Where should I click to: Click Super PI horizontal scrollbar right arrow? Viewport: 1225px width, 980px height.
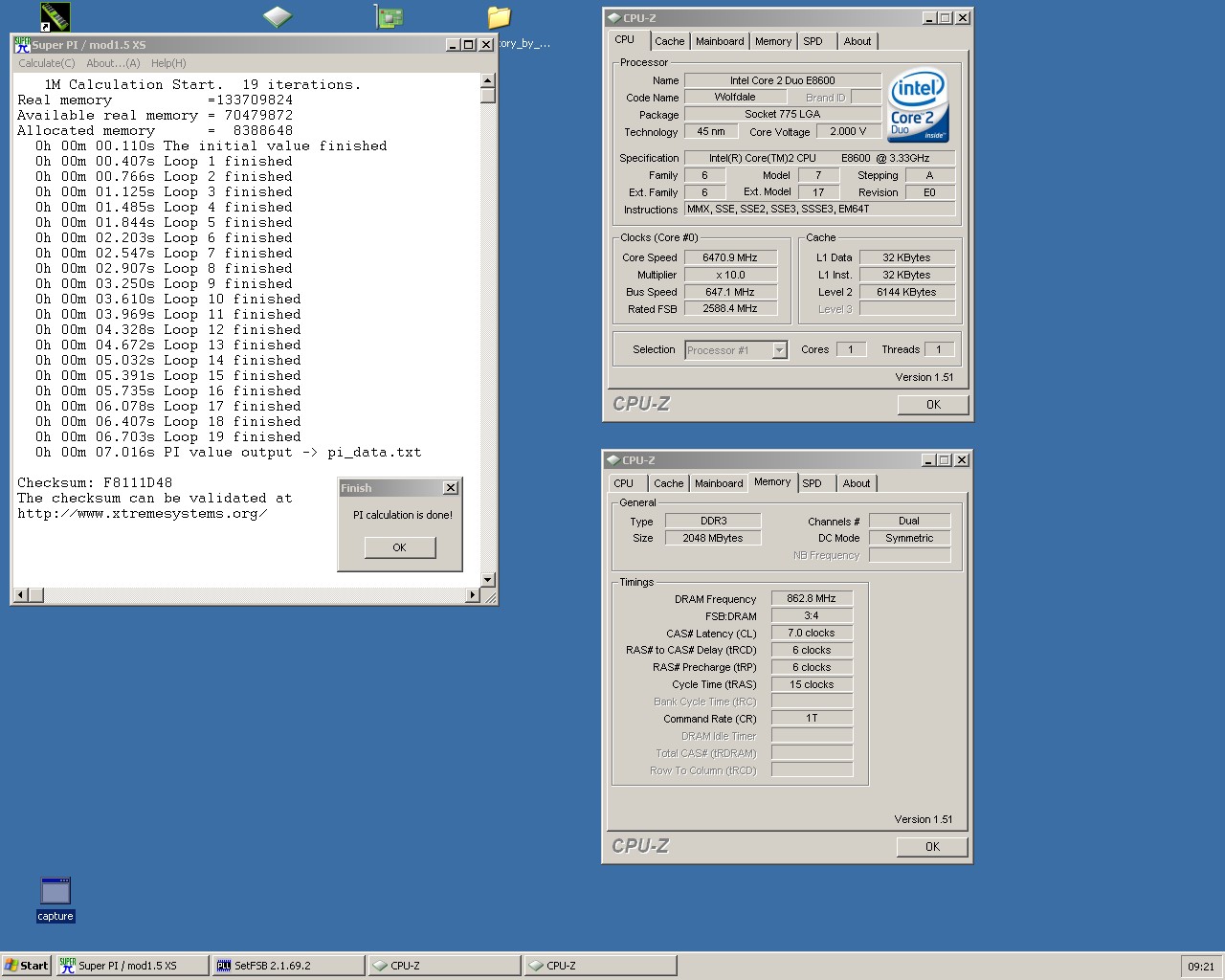[472, 595]
